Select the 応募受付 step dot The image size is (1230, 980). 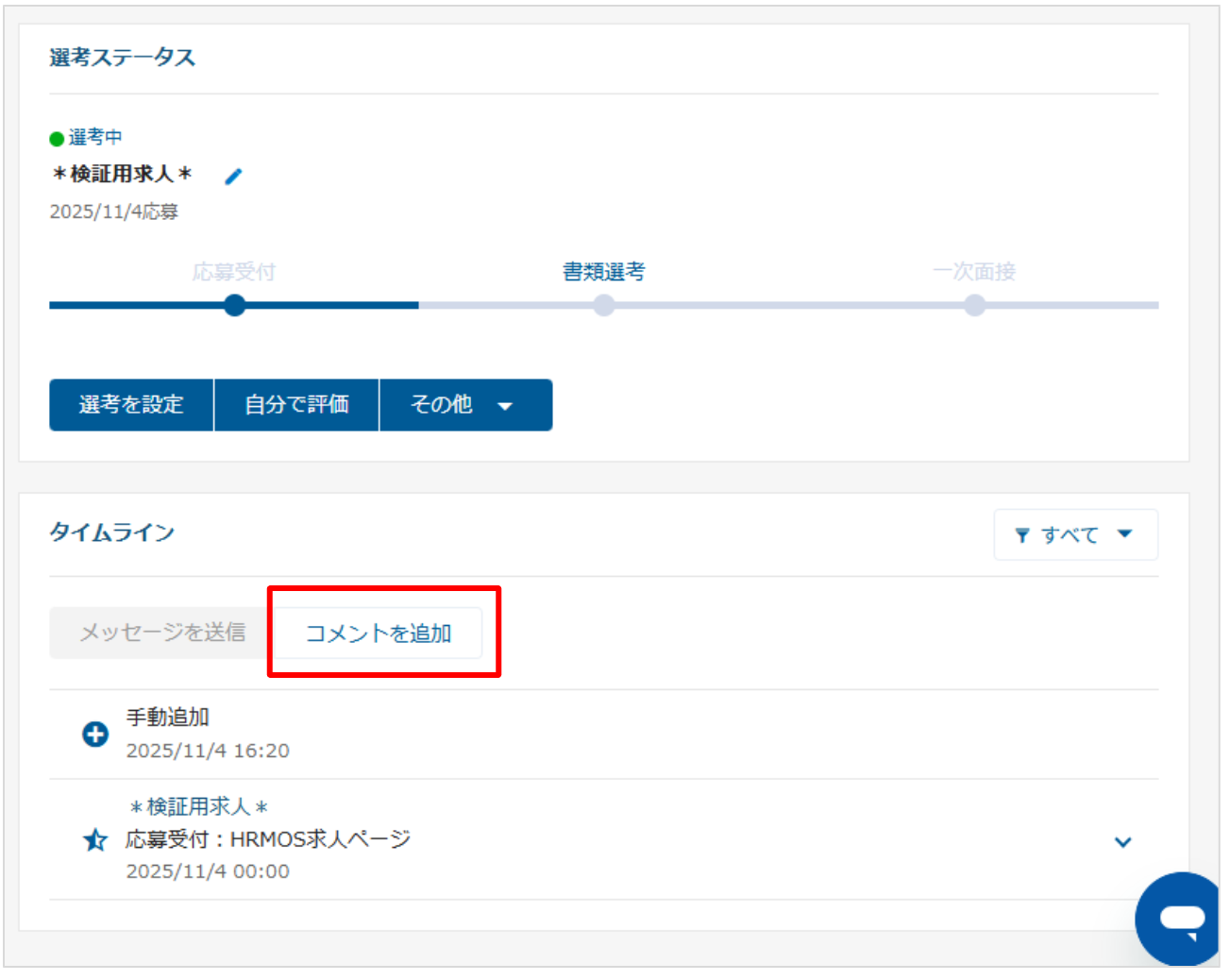click(x=235, y=305)
